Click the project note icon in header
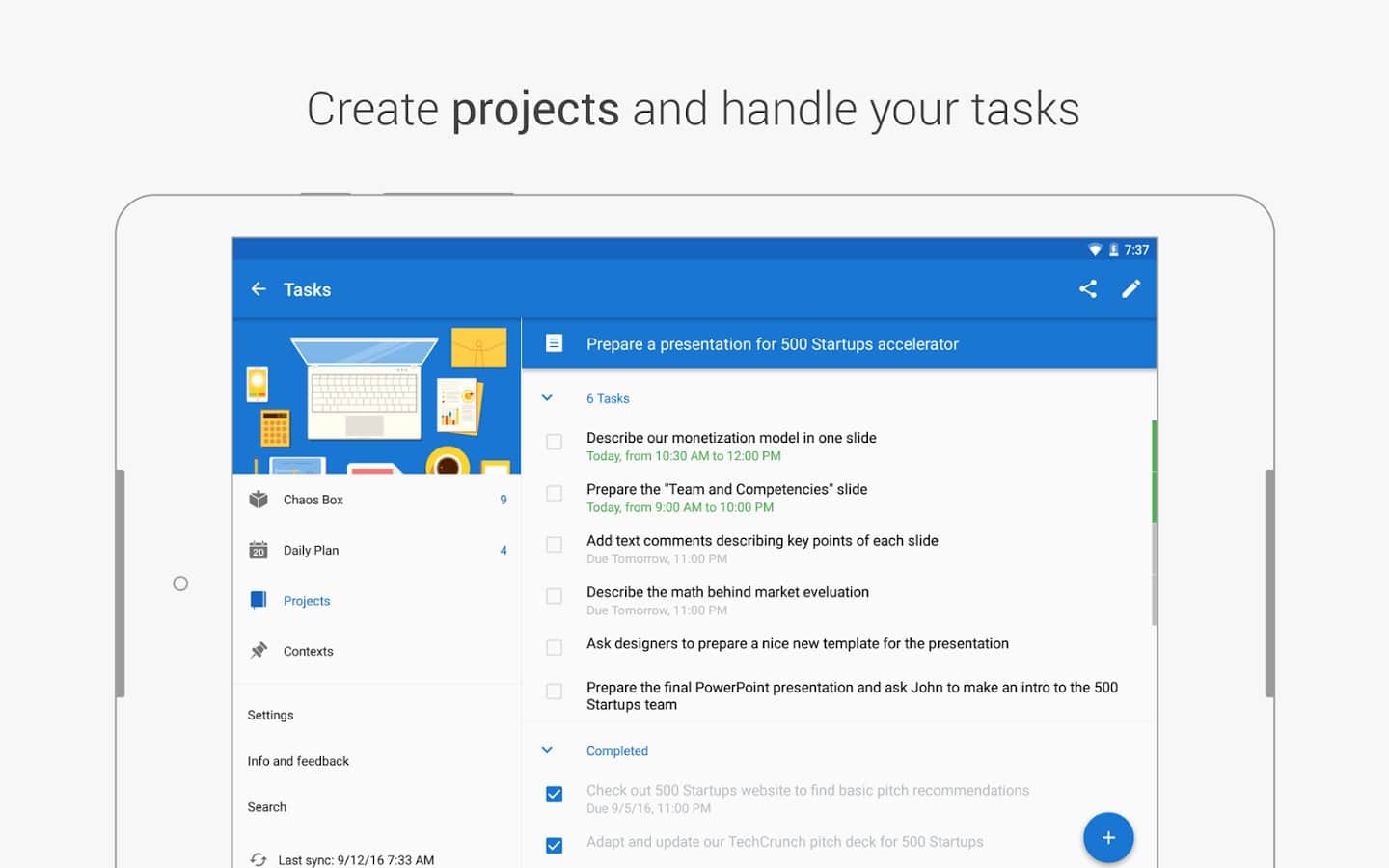The width and height of the screenshot is (1389, 868). (554, 343)
